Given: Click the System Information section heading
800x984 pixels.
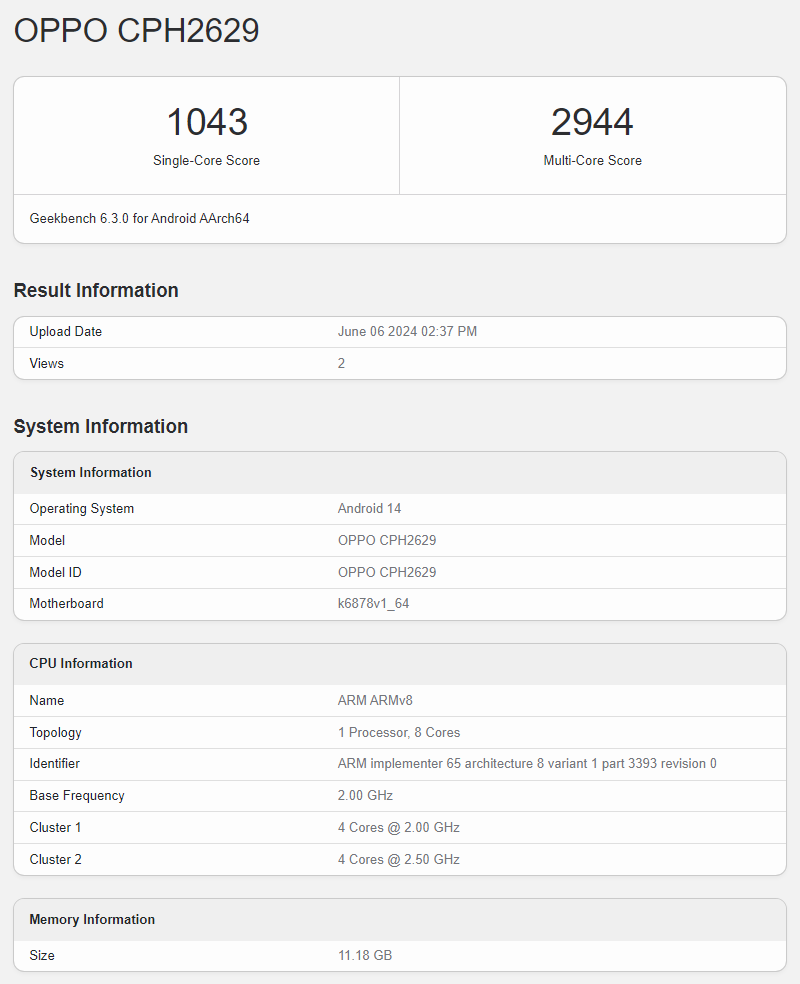Looking at the screenshot, I should point(100,426).
